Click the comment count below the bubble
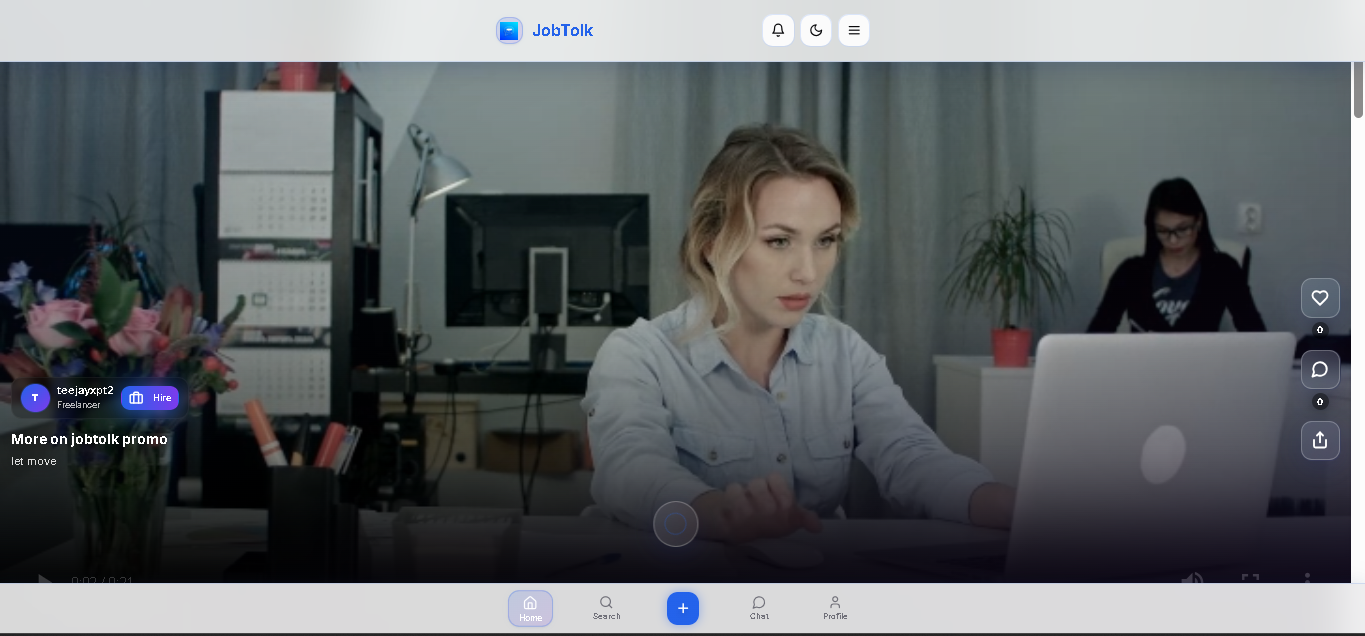The height and width of the screenshot is (636, 1365). [1320, 401]
